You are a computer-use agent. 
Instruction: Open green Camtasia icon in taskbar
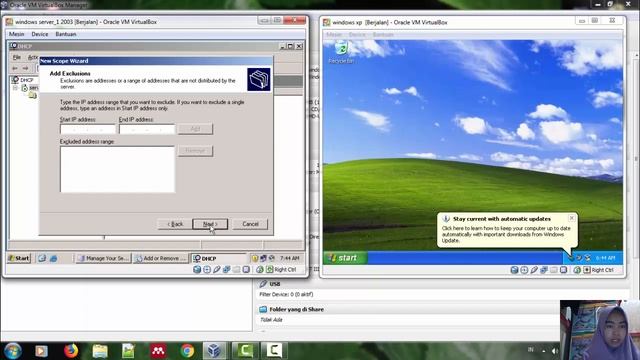coord(245,351)
